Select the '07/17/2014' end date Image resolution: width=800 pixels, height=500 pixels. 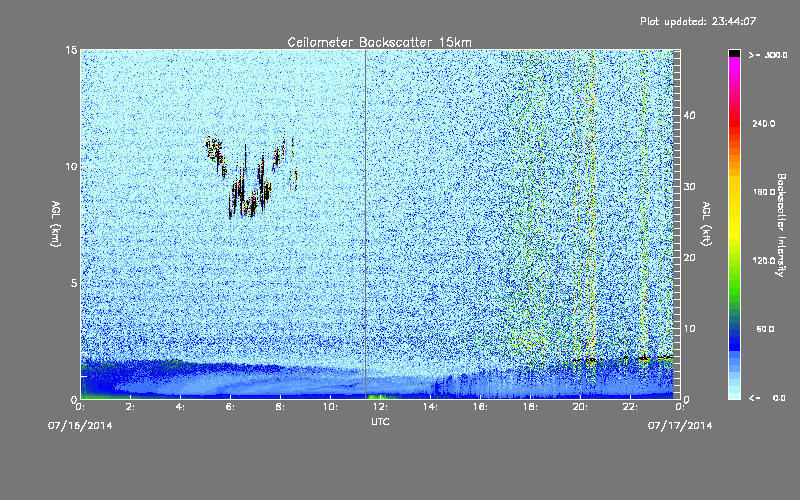[680, 426]
